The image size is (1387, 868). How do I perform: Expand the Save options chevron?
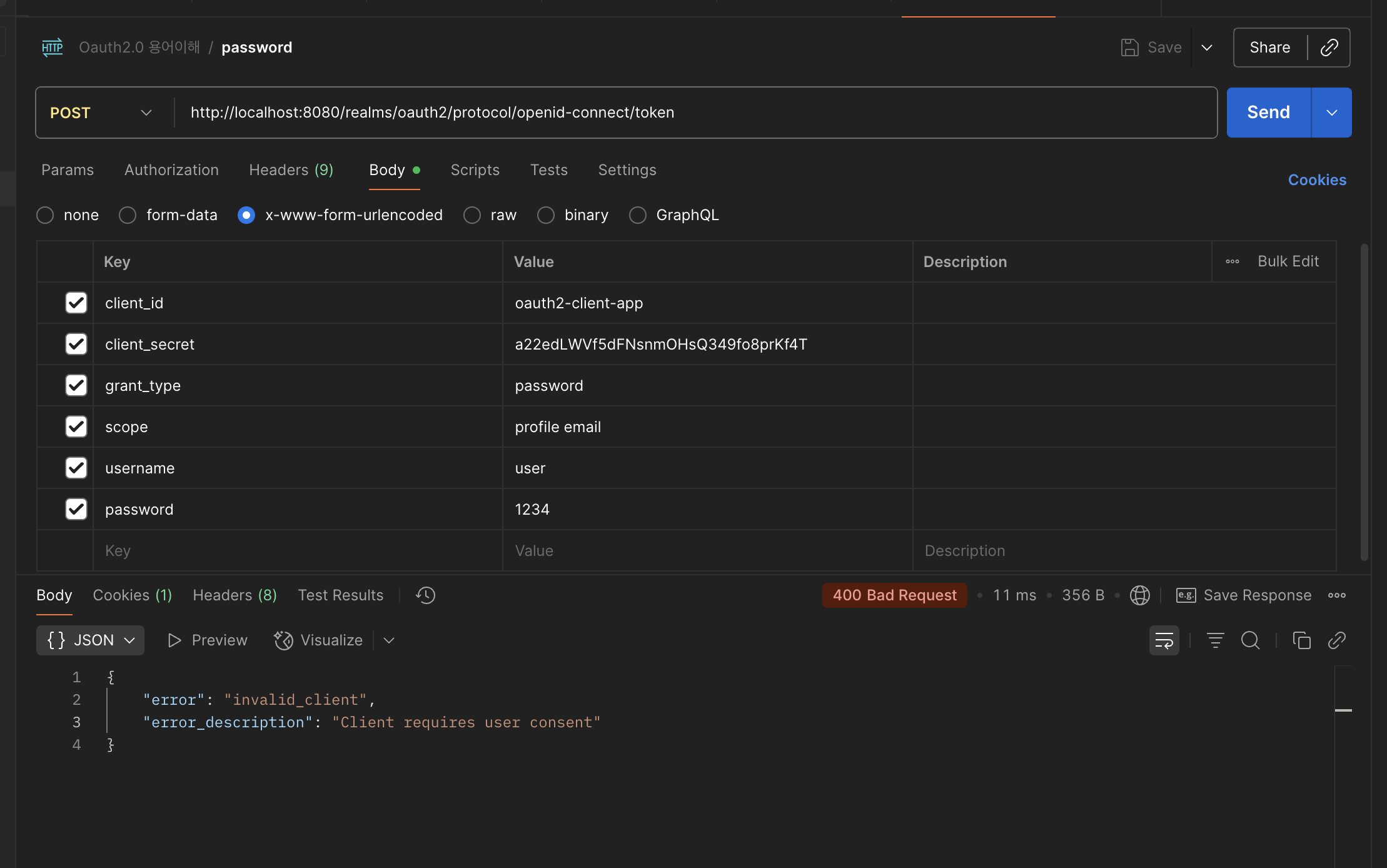pos(1207,48)
